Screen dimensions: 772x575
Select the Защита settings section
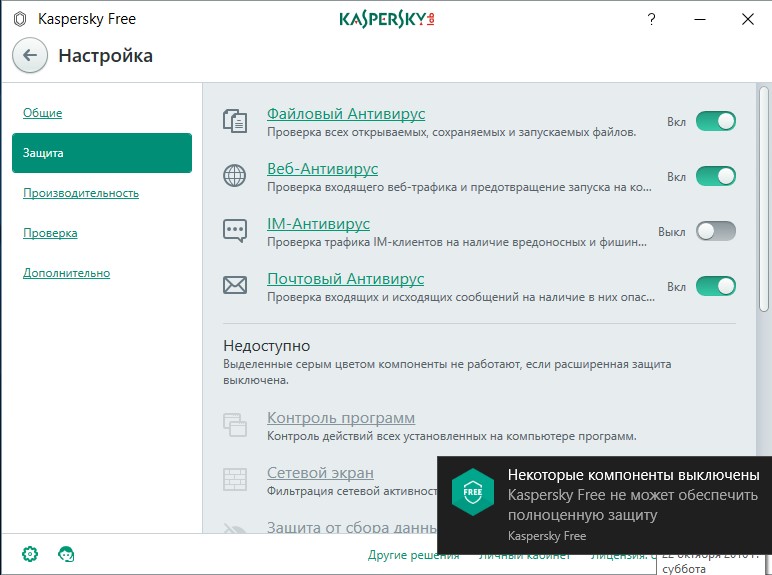(x=102, y=153)
